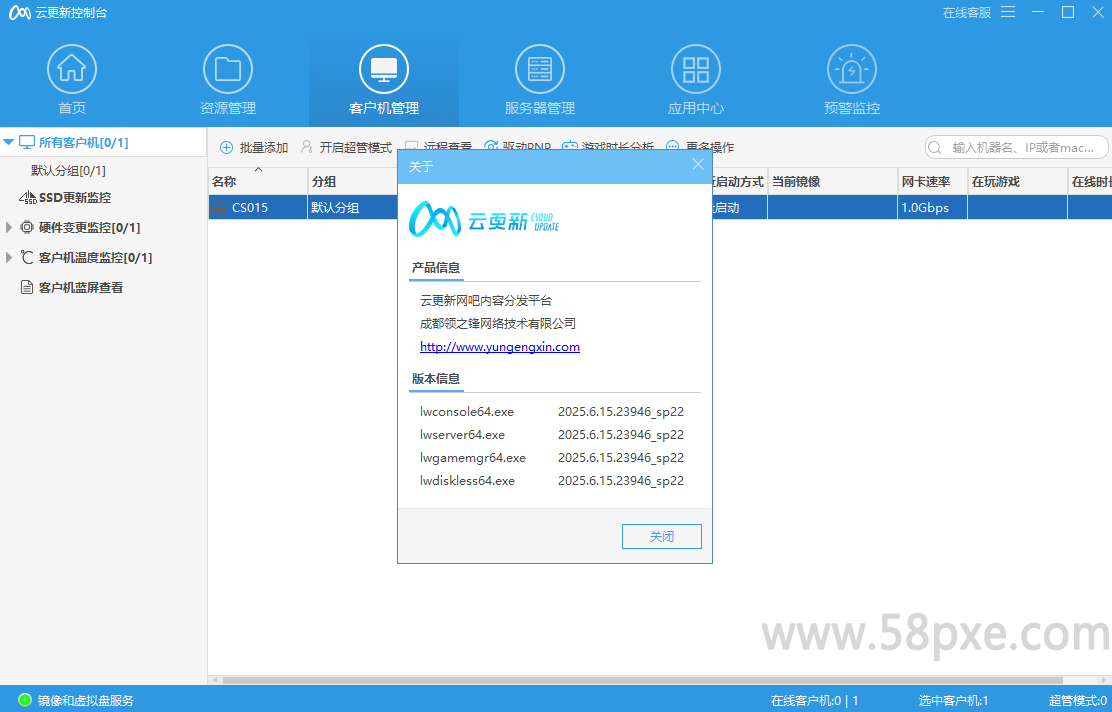This screenshot has width=1112, height=712.
Task: Collapse the 所有客户机 tree node
Action: point(9,143)
